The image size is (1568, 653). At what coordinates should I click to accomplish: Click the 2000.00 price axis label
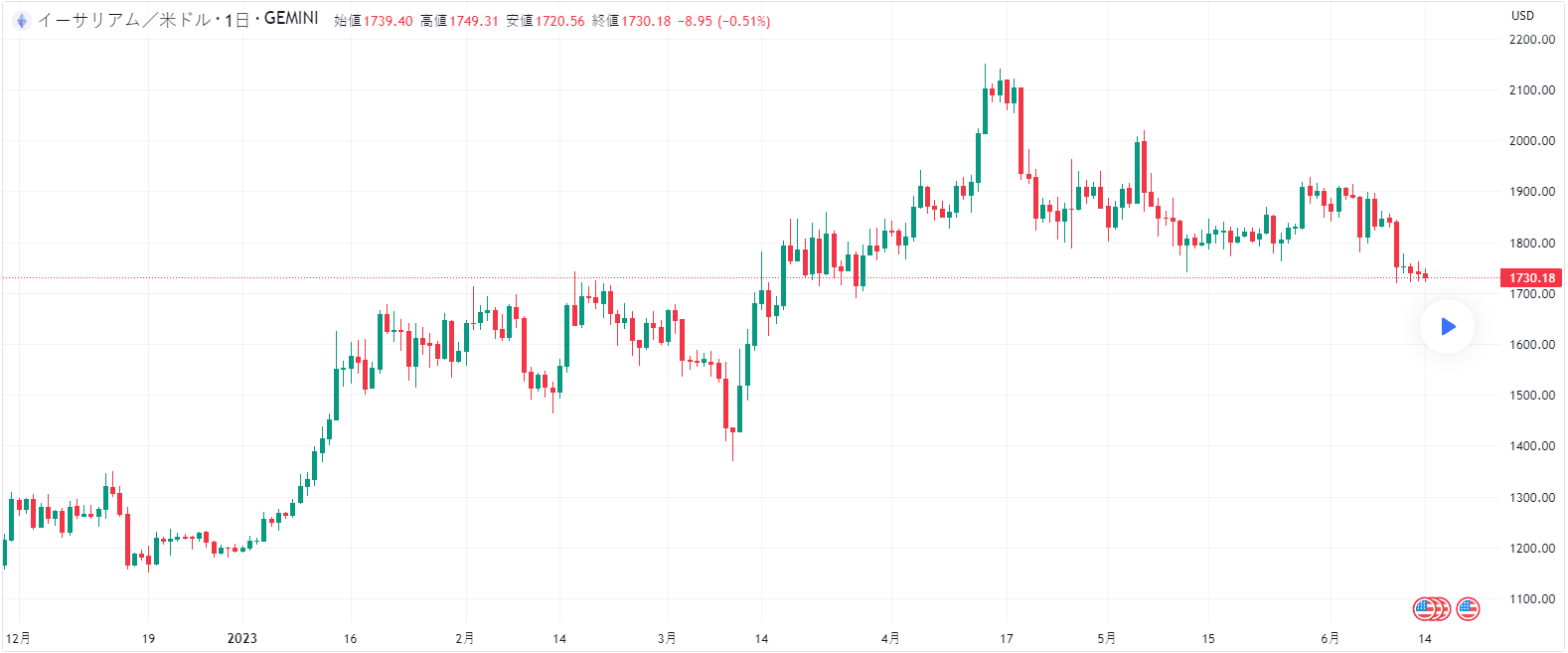pyautogui.click(x=1531, y=141)
